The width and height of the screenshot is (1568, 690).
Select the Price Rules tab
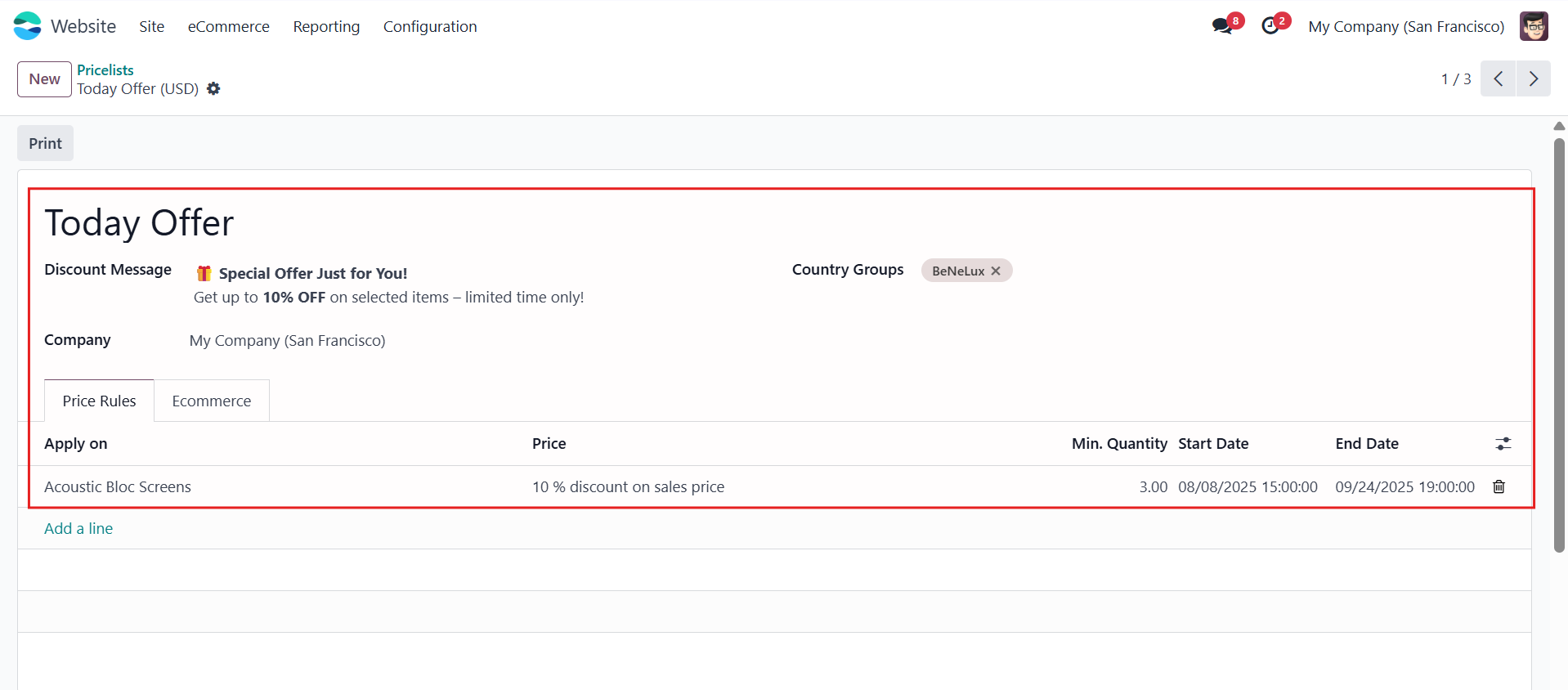[99, 401]
